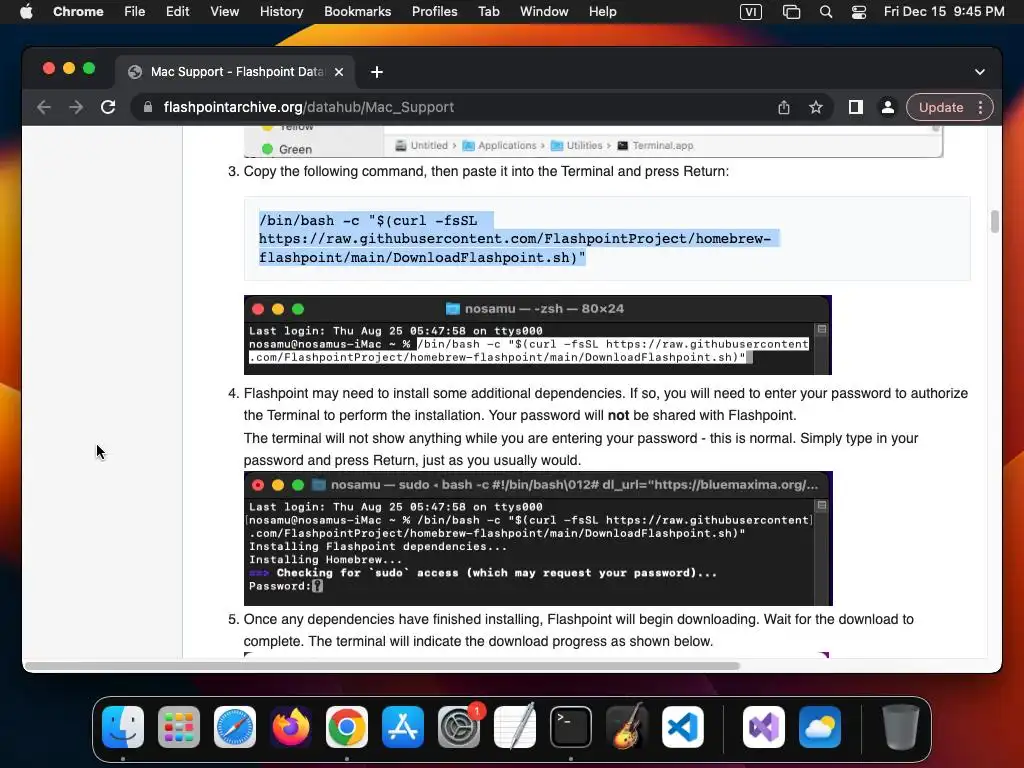Open GarageBand from the Dock
This screenshot has width=1024, height=768.
(x=627, y=727)
